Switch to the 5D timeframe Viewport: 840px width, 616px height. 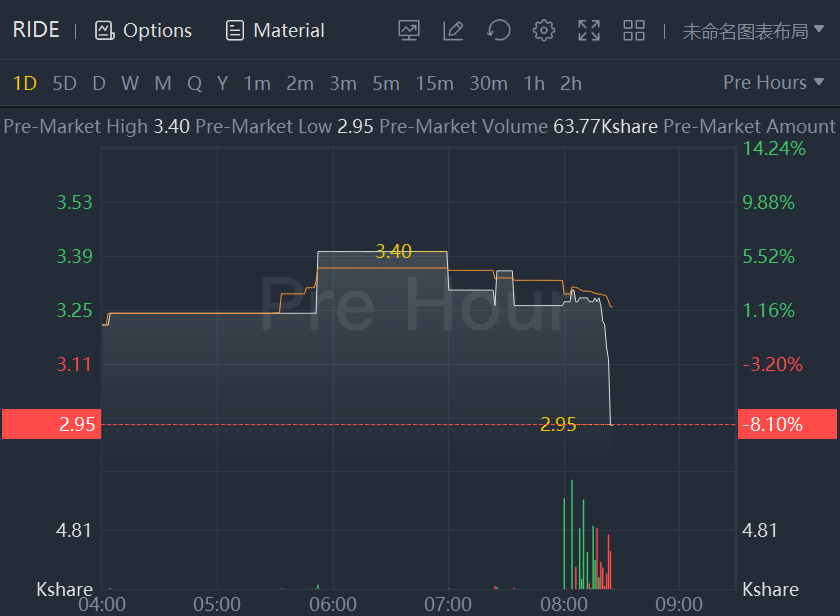click(x=64, y=83)
